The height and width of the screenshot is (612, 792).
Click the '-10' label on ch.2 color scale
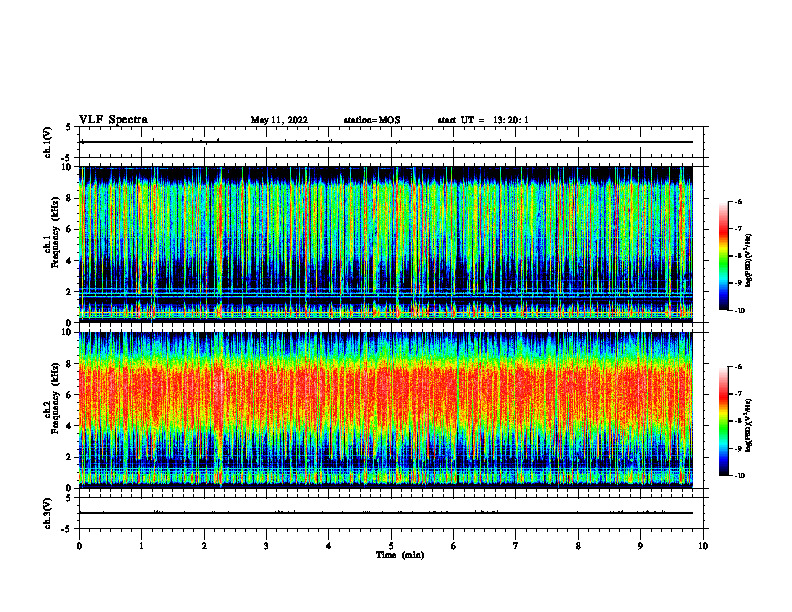coord(739,476)
